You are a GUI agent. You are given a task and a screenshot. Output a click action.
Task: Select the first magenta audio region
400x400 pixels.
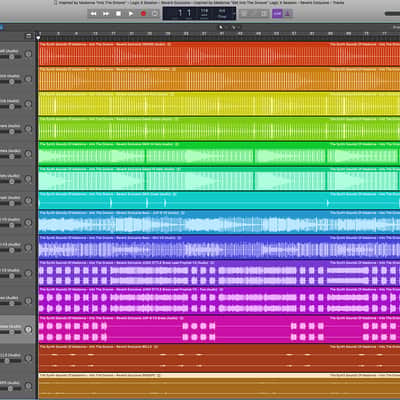coord(184,329)
